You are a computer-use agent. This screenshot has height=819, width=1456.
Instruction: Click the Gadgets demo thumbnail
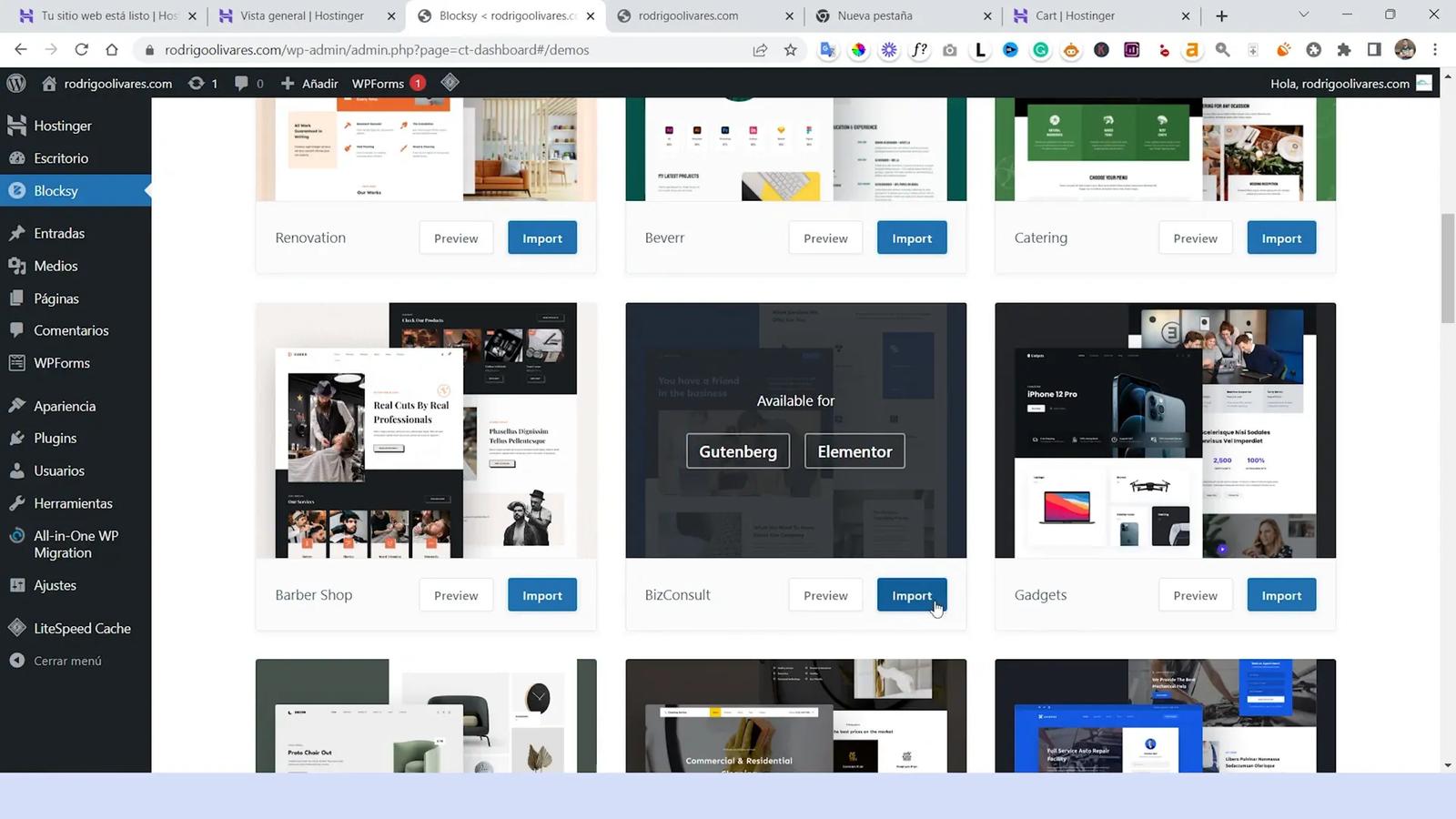1165,430
